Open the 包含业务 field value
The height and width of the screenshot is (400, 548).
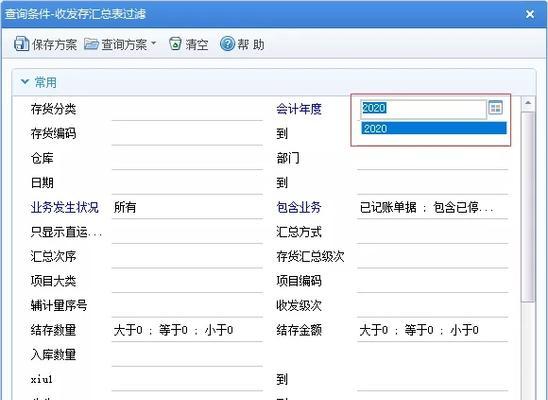[432, 208]
